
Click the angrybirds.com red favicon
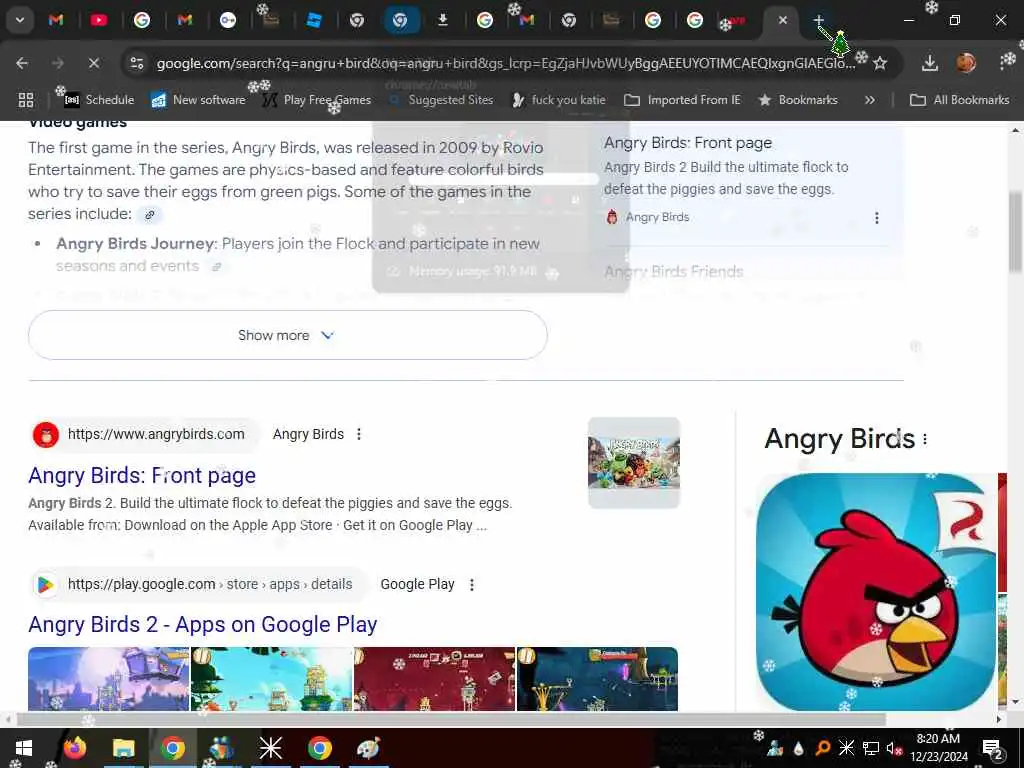click(46, 434)
